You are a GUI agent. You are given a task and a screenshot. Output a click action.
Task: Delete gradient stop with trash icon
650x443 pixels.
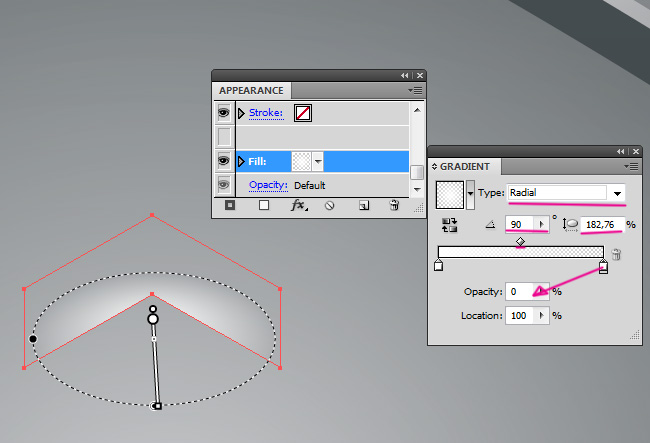(616, 255)
